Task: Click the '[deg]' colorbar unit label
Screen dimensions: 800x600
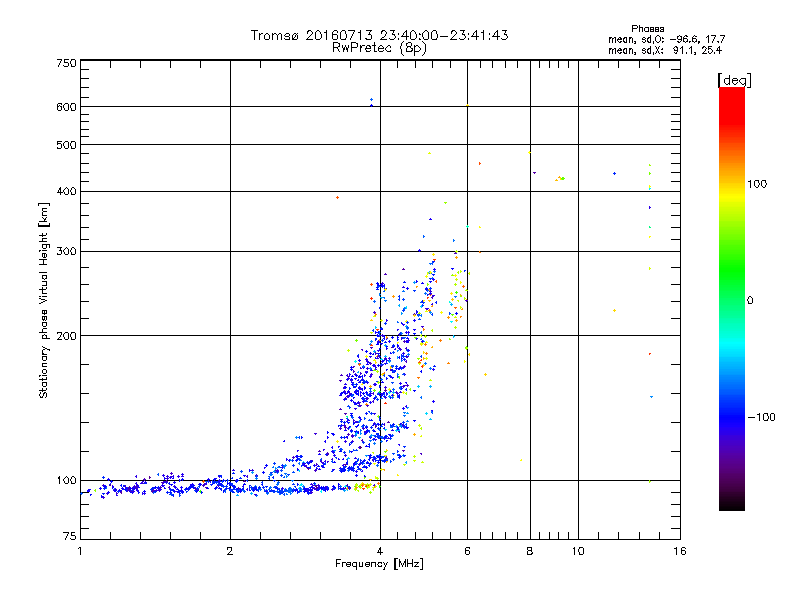Action: tap(734, 80)
